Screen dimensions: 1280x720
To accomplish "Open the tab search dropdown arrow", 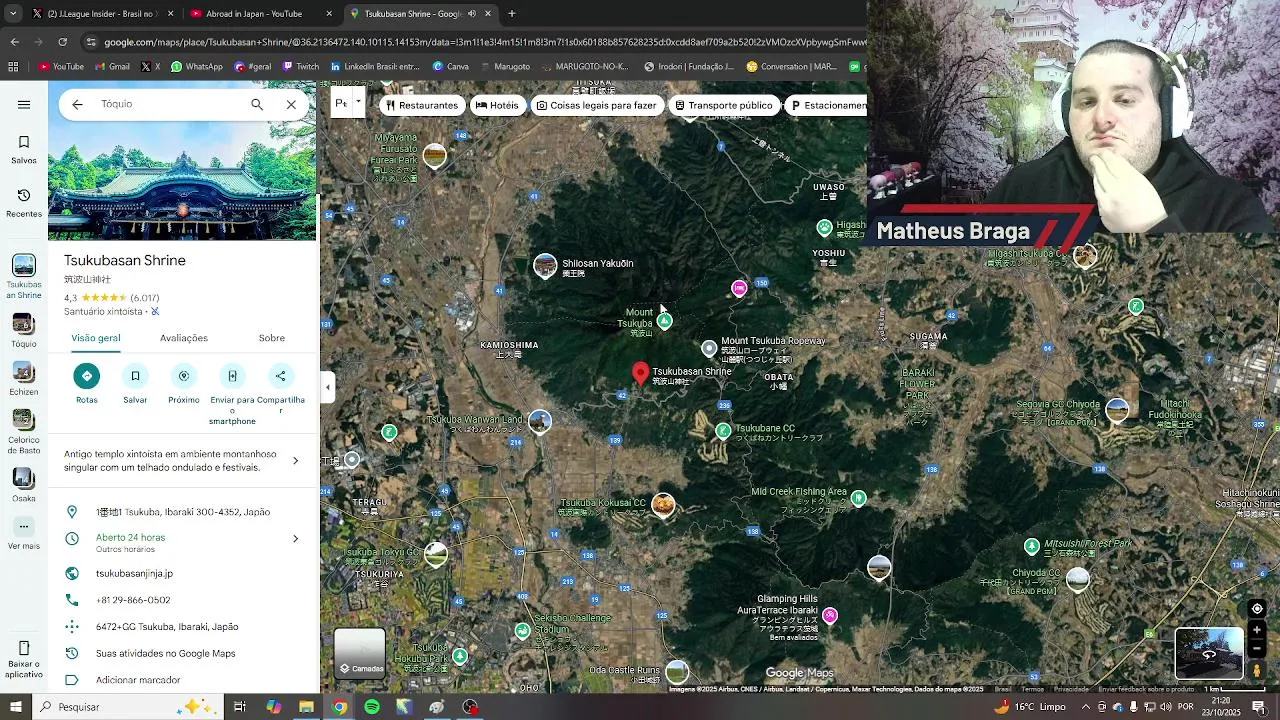I will [x=13, y=14].
